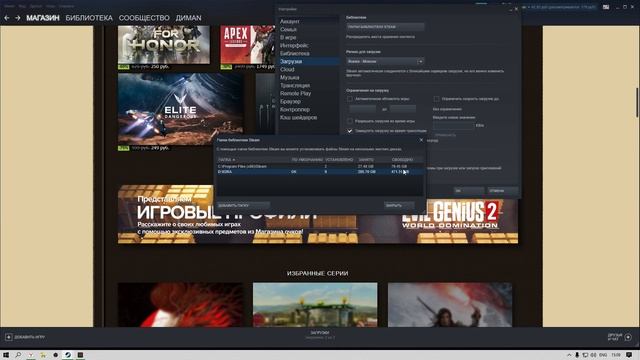Toggle throttle downloads while streaming checkbox

click(350, 131)
